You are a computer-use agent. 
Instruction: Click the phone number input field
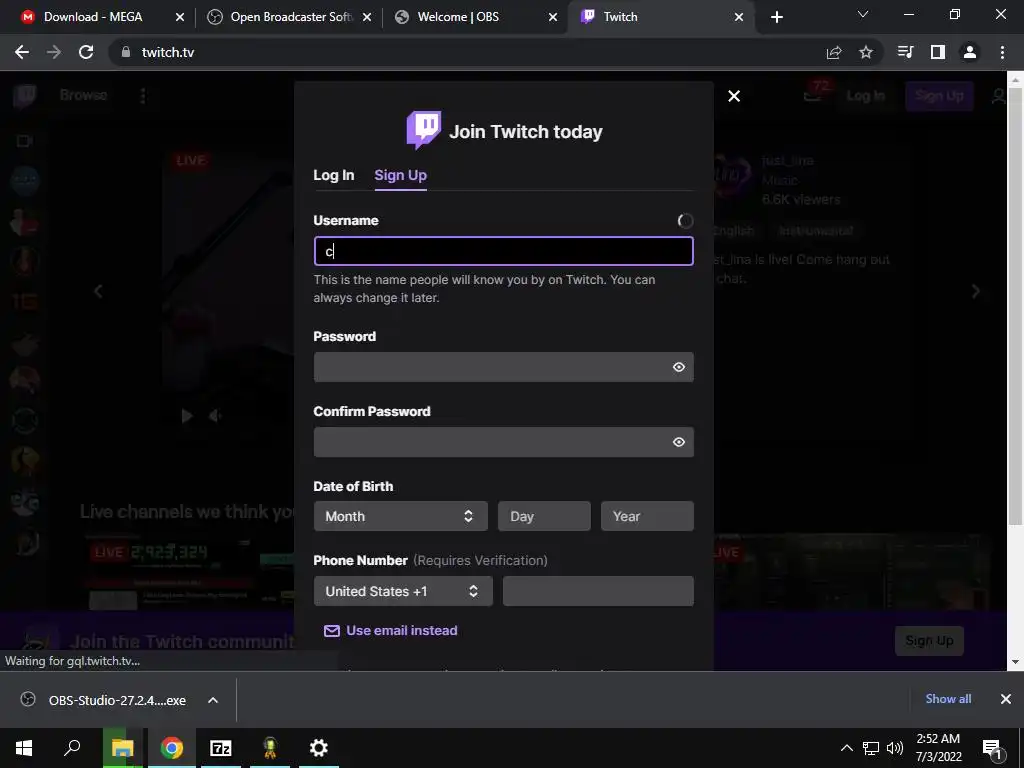[598, 591]
